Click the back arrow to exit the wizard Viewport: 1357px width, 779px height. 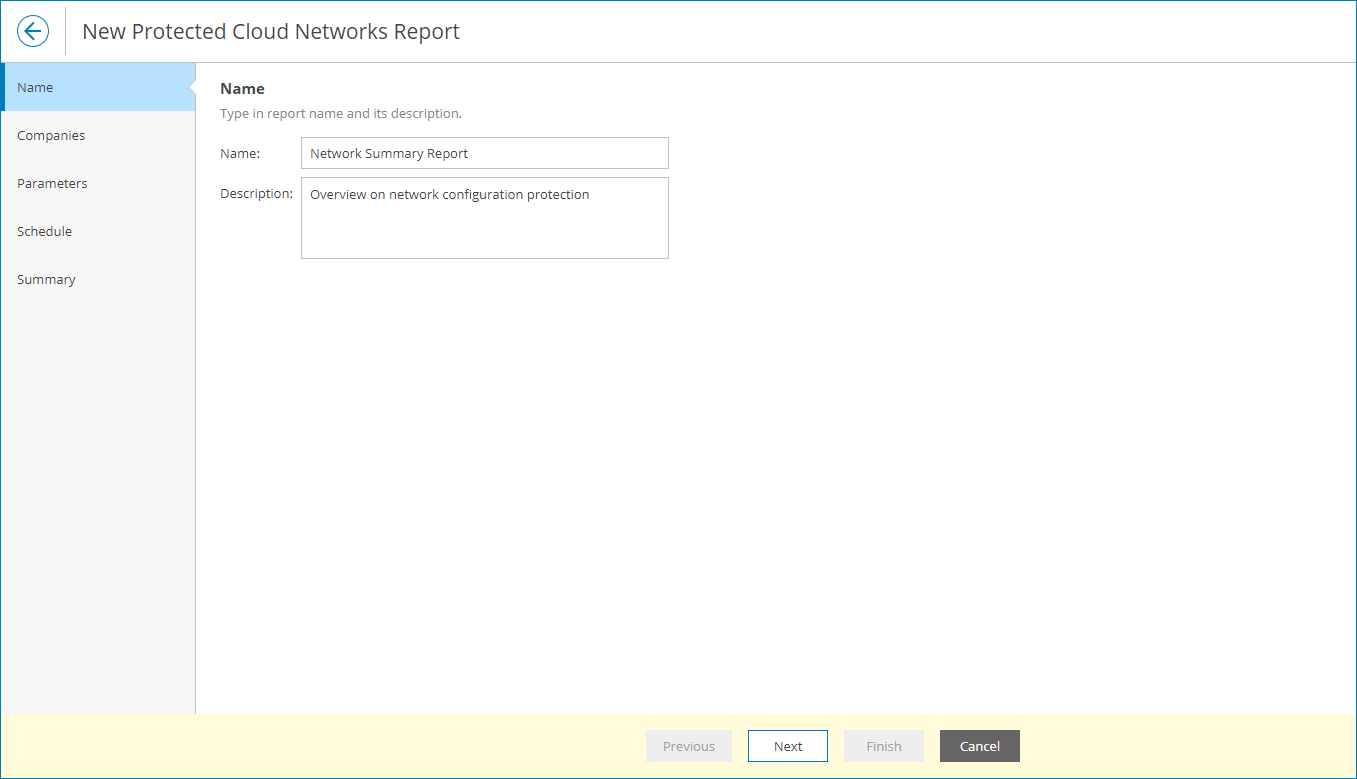tap(32, 31)
